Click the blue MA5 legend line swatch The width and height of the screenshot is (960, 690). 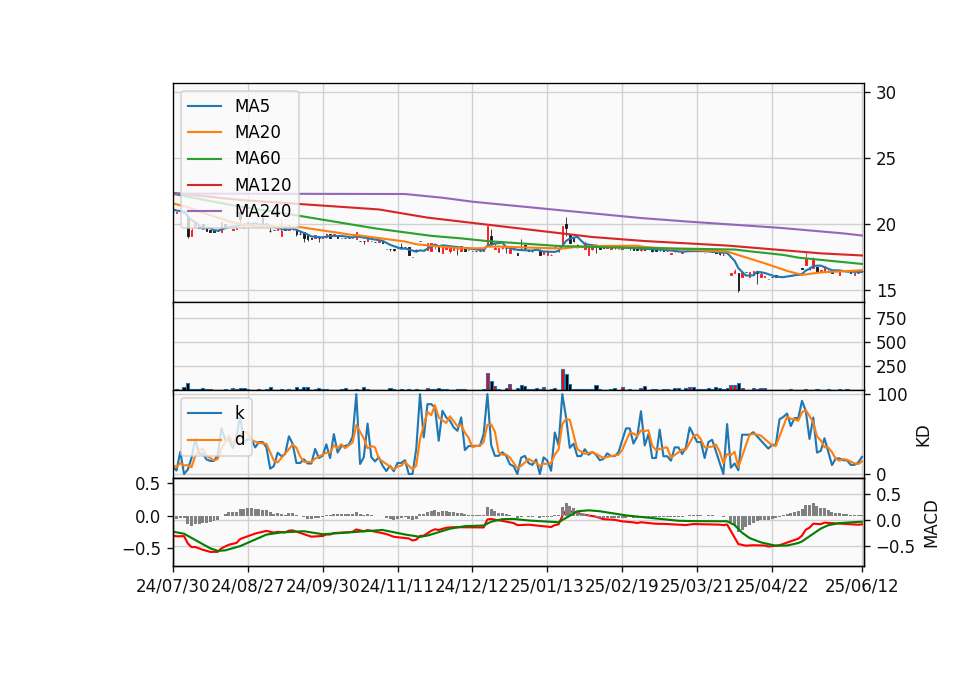point(204,107)
